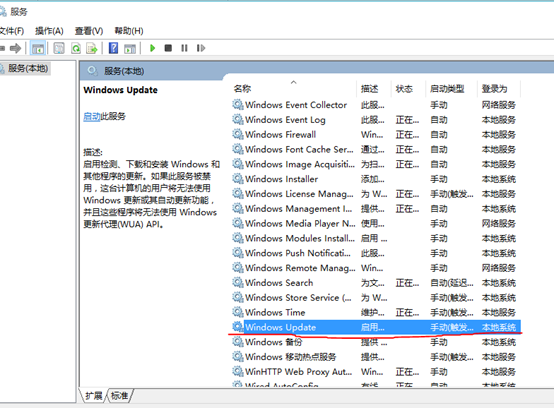The width and height of the screenshot is (554, 408).
Task: Select the Windows Time service name
Action: (275, 313)
